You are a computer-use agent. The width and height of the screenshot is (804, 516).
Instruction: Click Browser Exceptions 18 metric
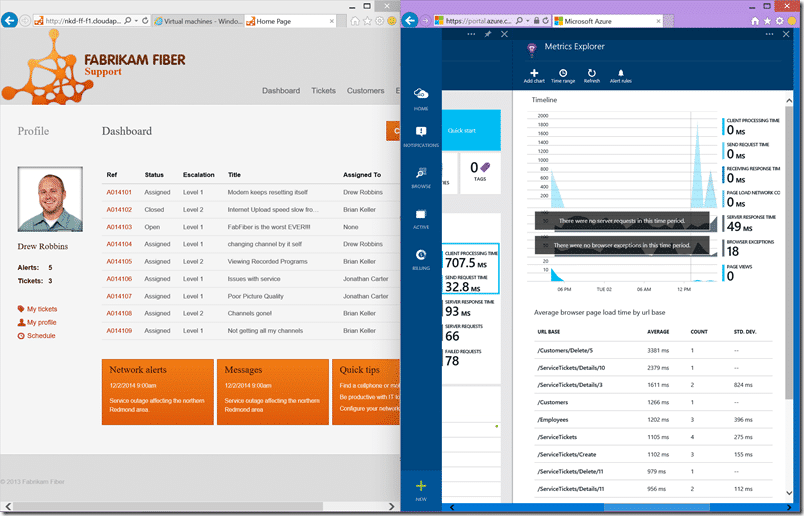coord(750,248)
